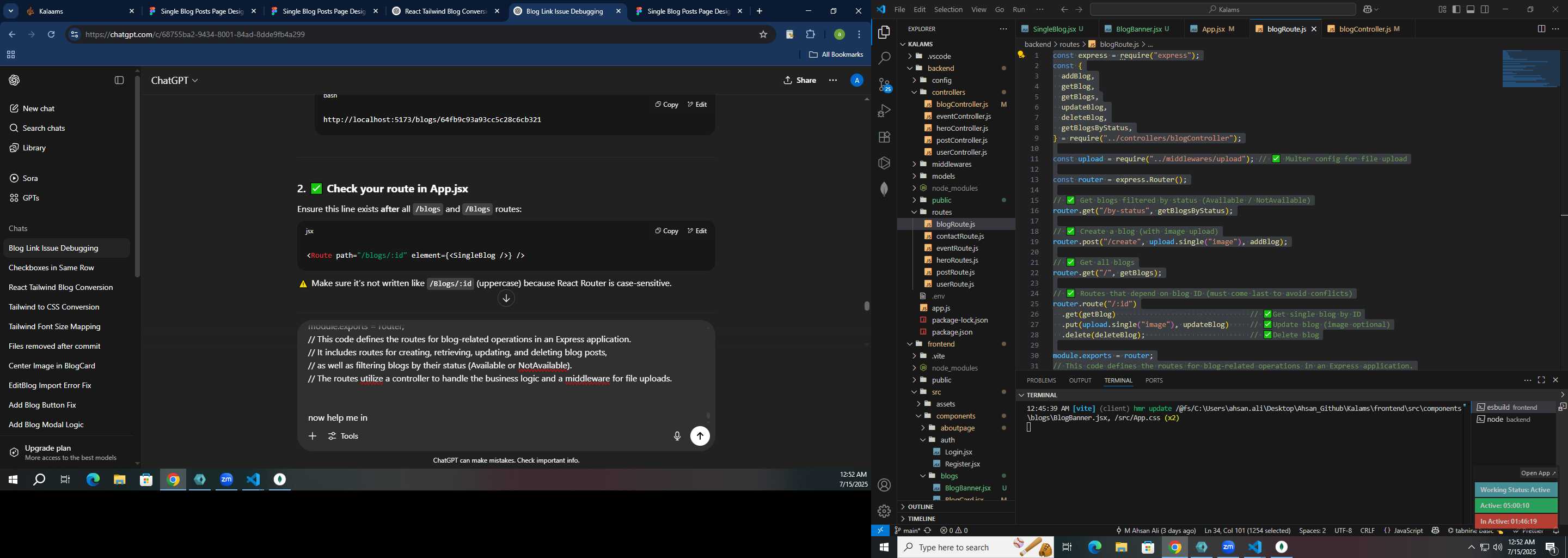Edit the jsx code block
This screenshot has width=1568, height=558.
coord(697,231)
